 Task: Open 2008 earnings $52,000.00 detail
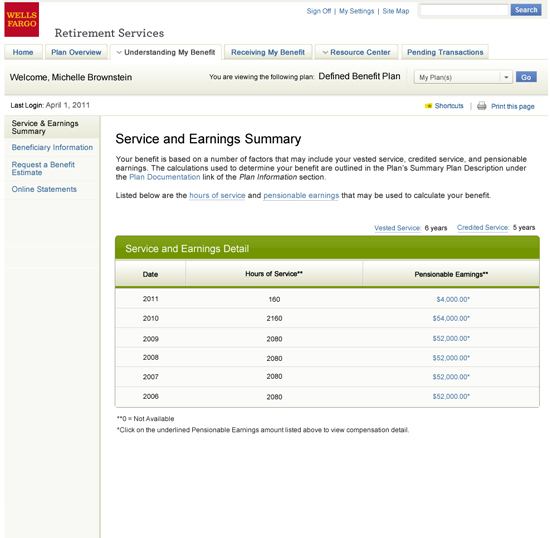[x=451, y=358]
